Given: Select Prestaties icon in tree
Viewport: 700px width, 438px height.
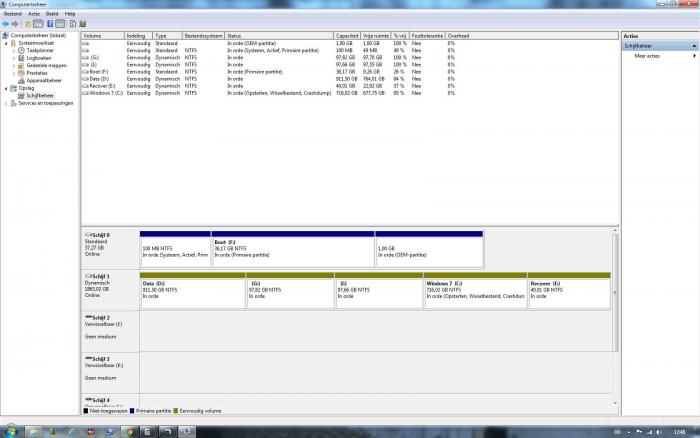Looking at the screenshot, I should click(x=21, y=73).
